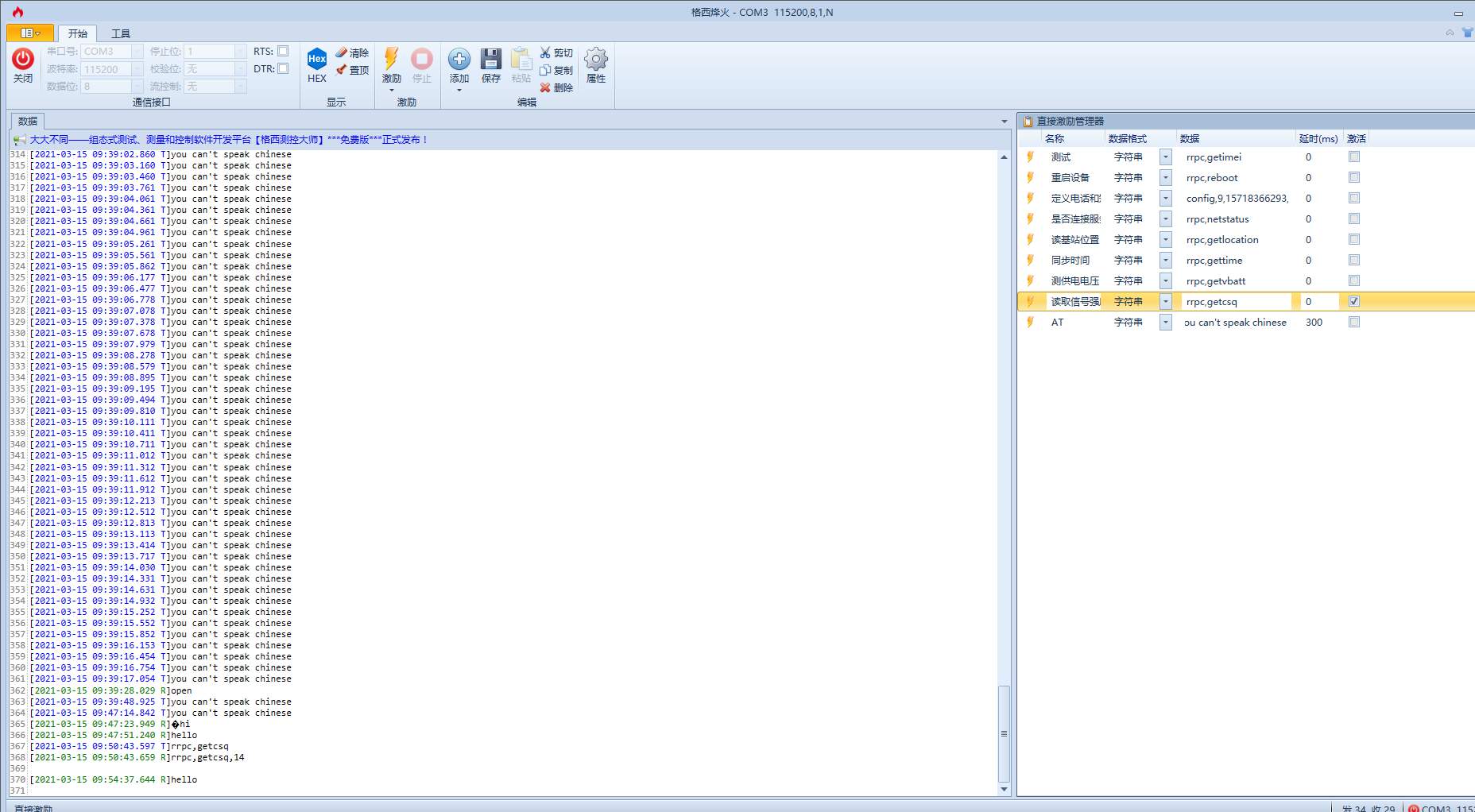Click 清除 to clear the log

click(352, 52)
